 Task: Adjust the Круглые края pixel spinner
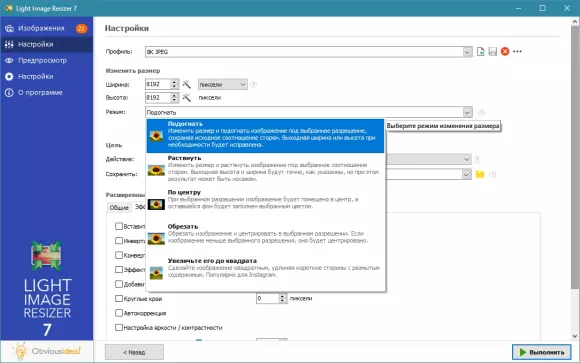(283, 298)
